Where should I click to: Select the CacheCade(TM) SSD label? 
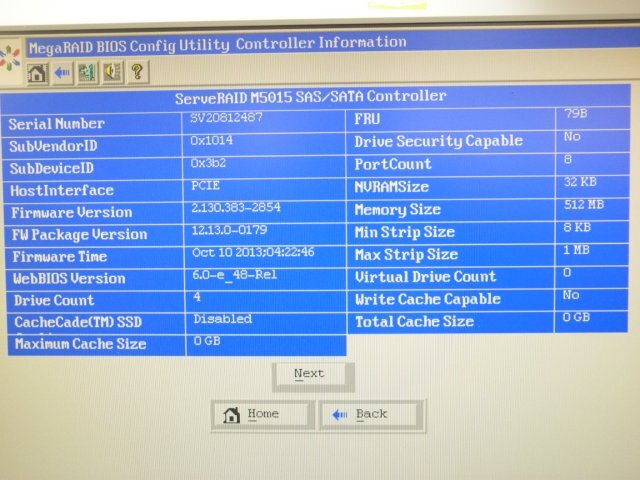pyautogui.click(x=78, y=322)
